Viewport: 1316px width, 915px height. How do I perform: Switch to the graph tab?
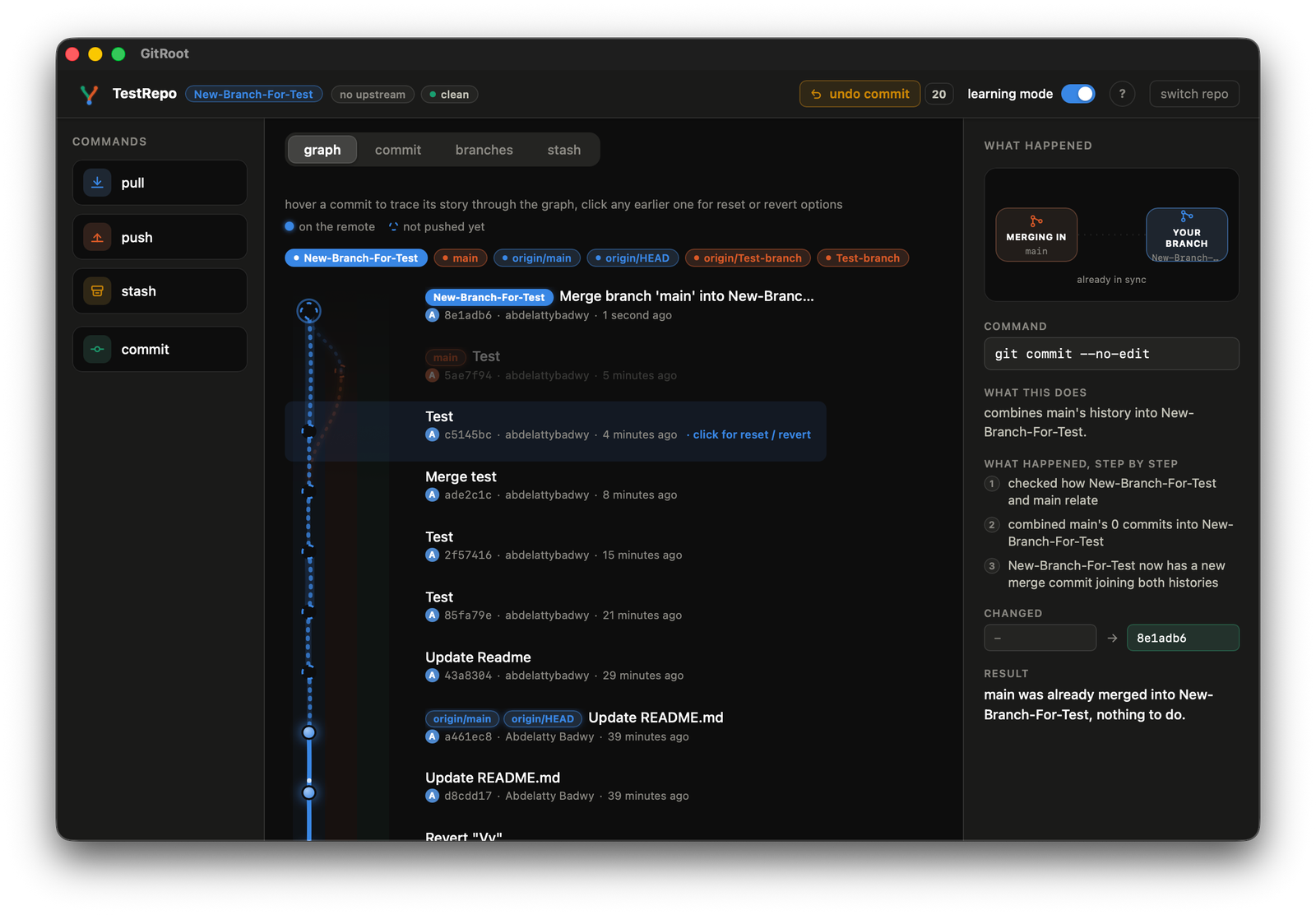click(x=322, y=150)
